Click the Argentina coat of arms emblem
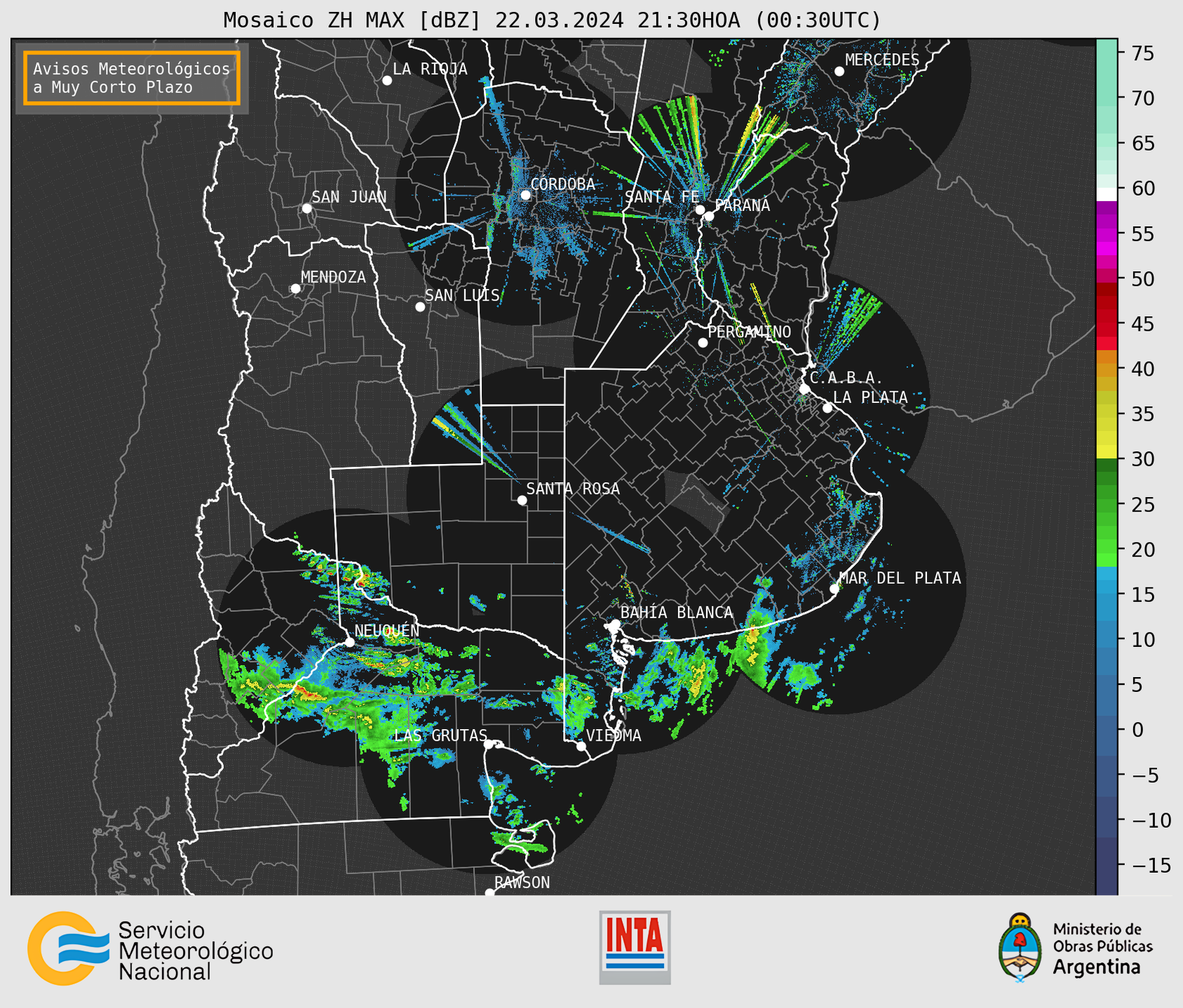This screenshot has height=1008, width=1183. pyautogui.click(x=1020, y=947)
